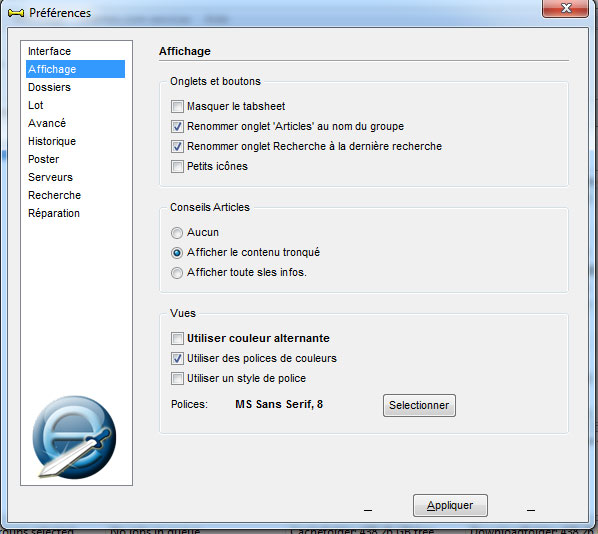
Task: Click the sword logo icon in sidebar
Action: coord(74,437)
